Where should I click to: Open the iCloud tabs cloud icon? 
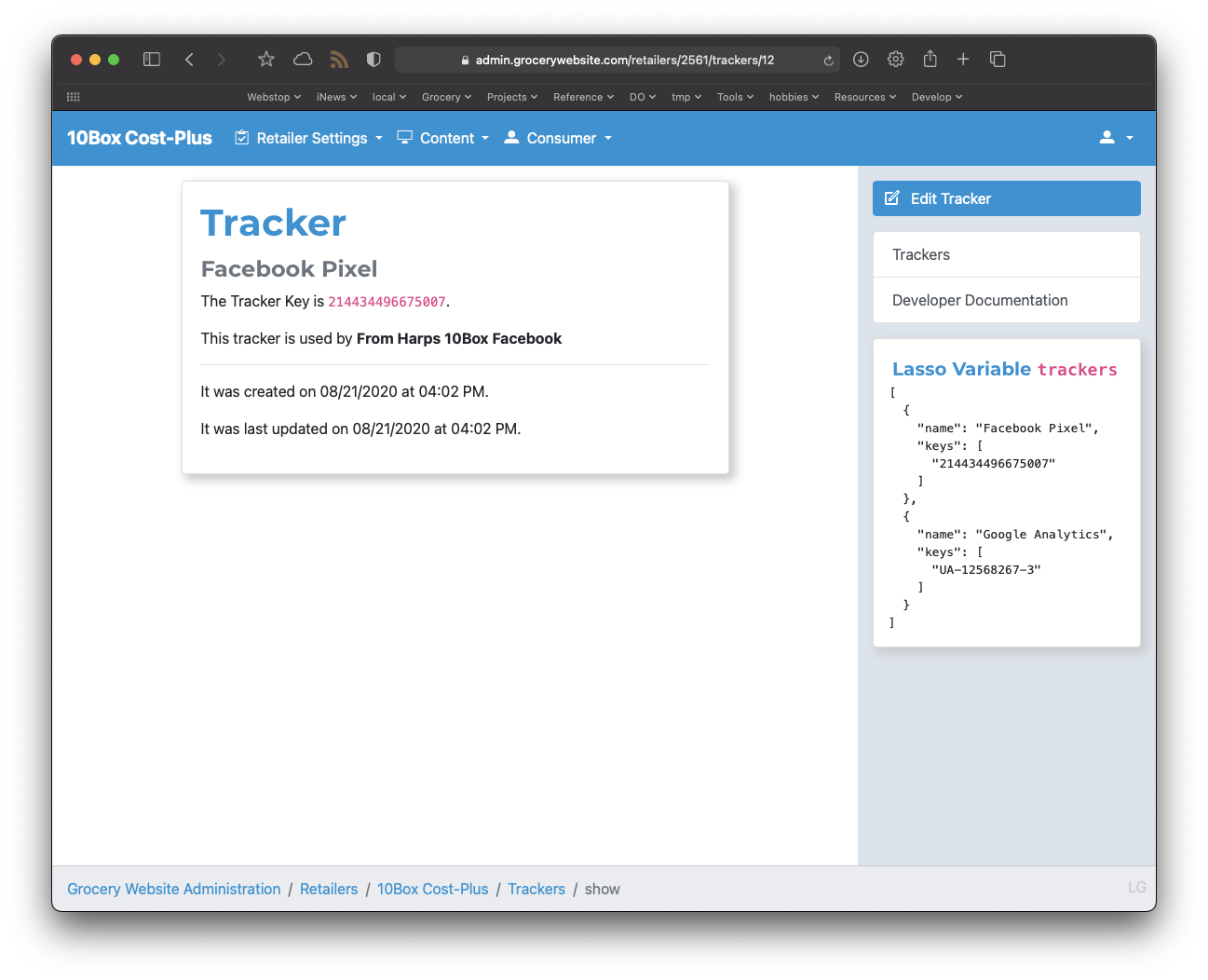coord(303,60)
